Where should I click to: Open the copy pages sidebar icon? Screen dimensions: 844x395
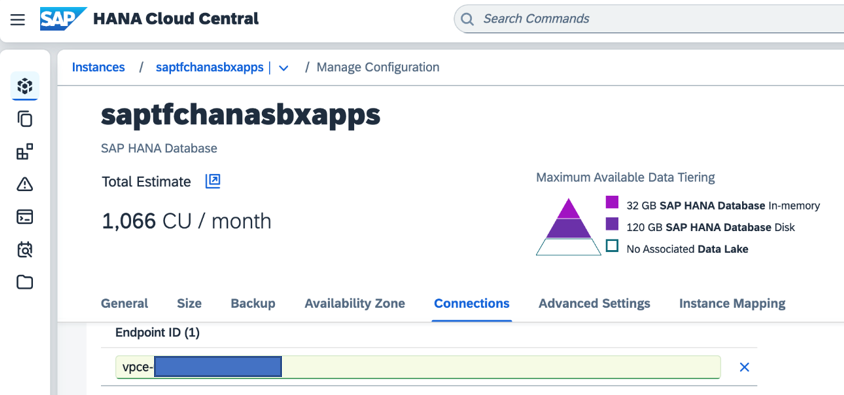pyautogui.click(x=25, y=119)
